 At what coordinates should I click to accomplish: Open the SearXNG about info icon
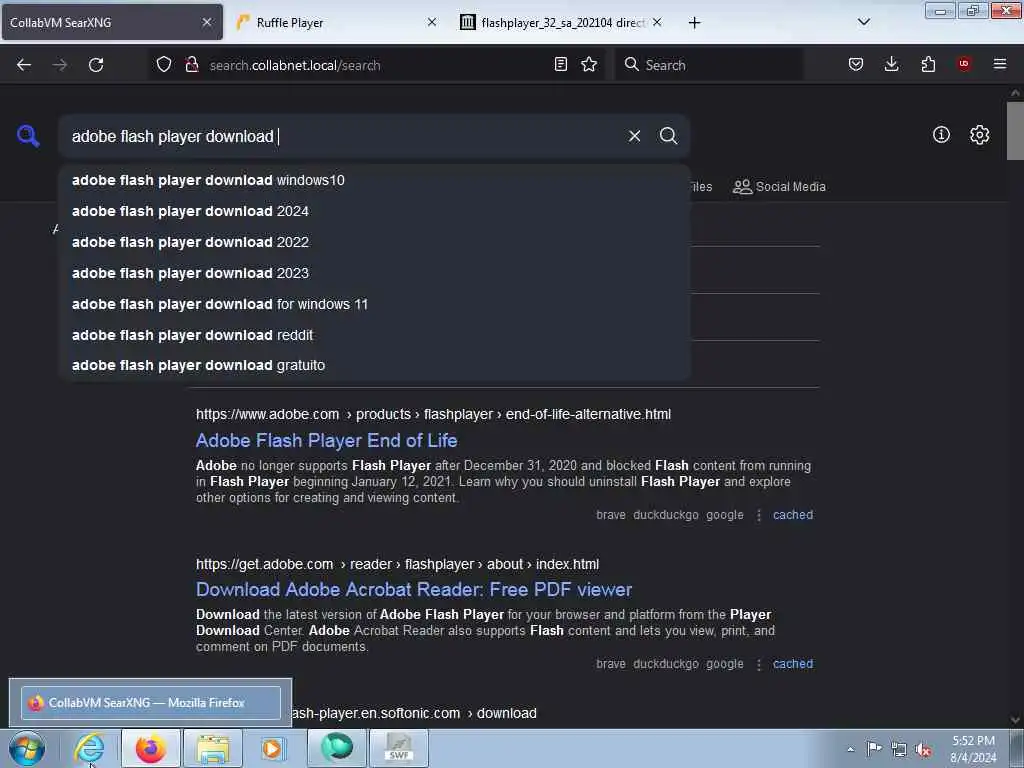click(x=941, y=135)
